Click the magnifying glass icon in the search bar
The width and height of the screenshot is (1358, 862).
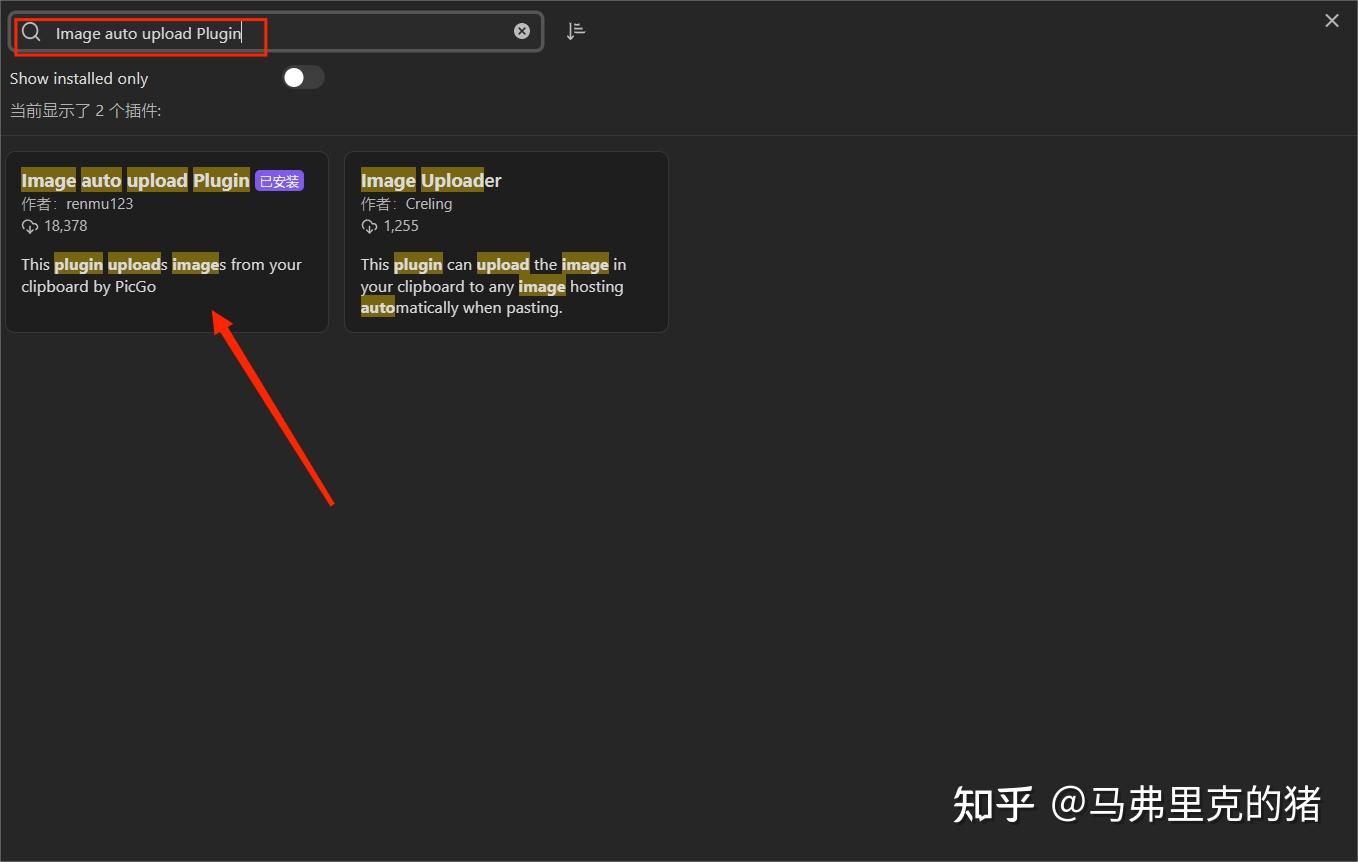(31, 31)
